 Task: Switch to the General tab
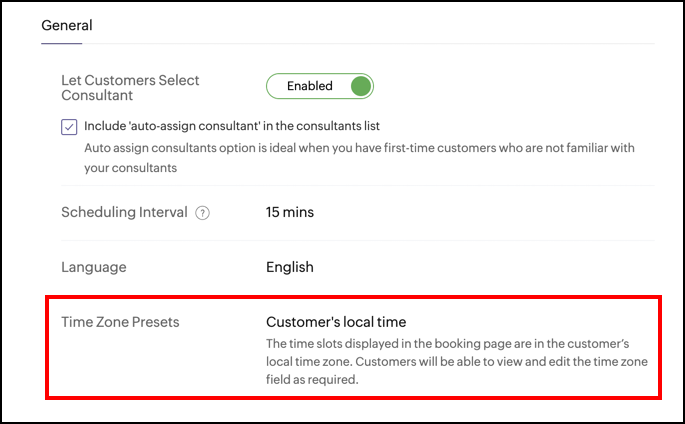tap(67, 25)
